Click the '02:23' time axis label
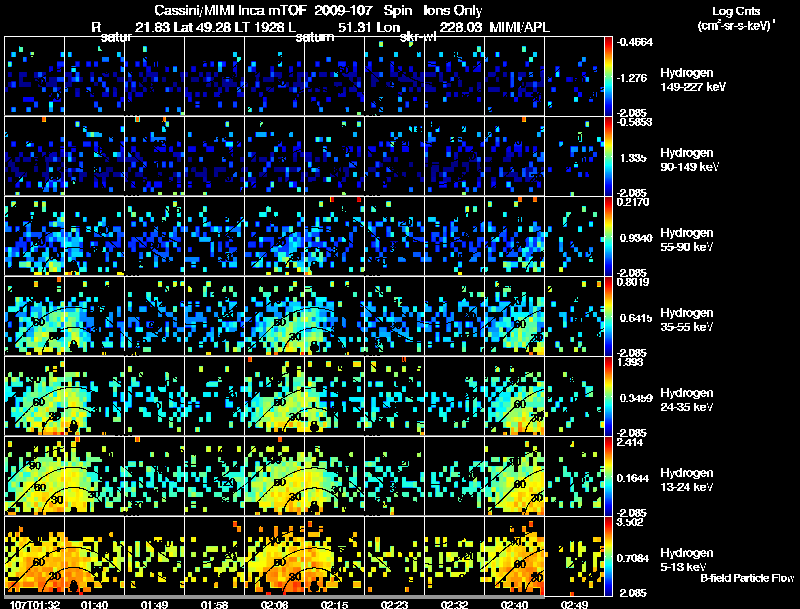The image size is (800, 609). point(394,604)
